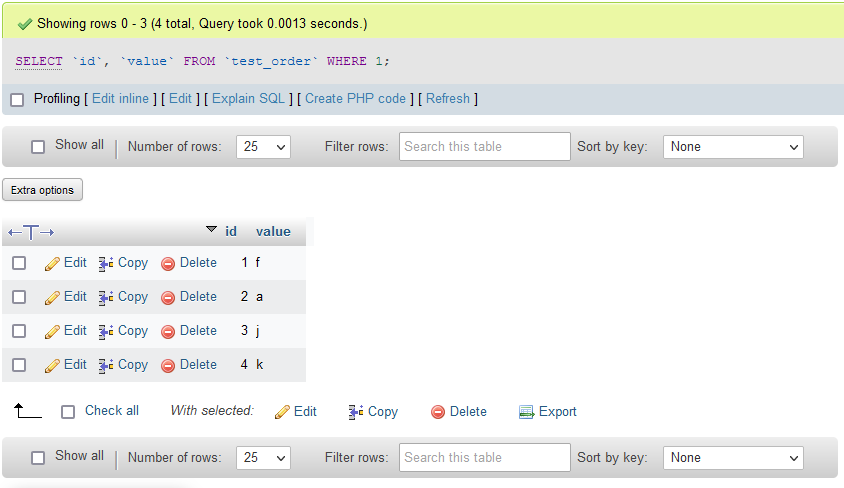Click the Export icon below the table
Viewport: 844px width, 488px height.
click(526, 412)
